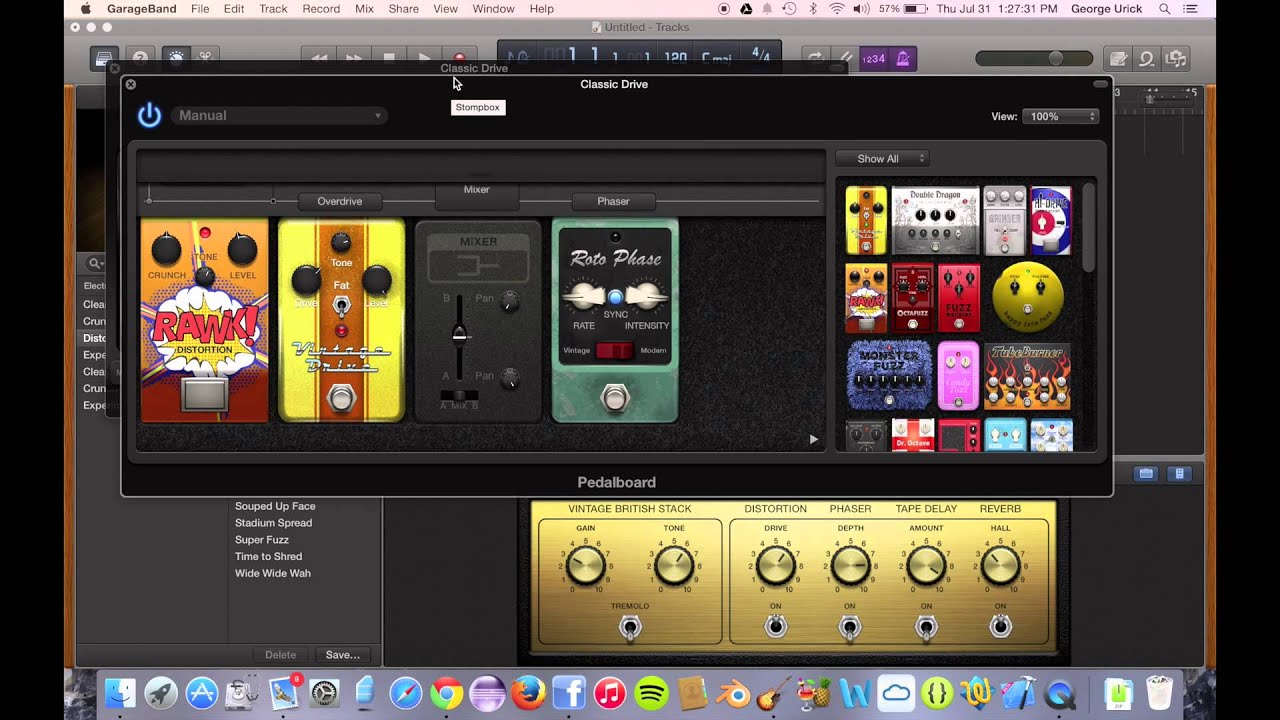Toggle the count-in 1234 button

coord(873,58)
